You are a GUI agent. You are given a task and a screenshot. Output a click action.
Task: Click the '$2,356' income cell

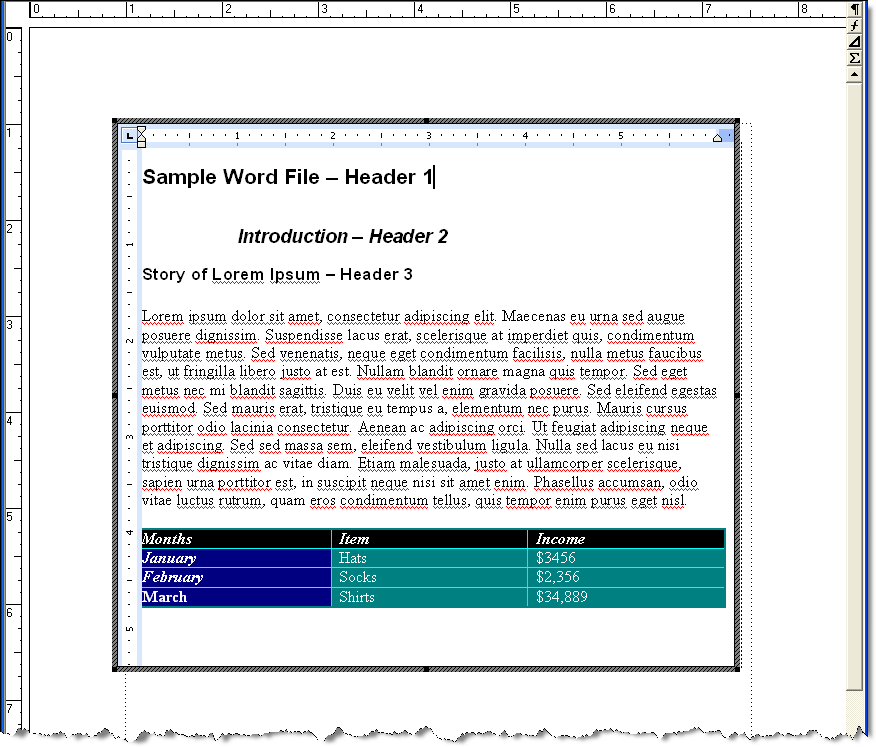626,577
